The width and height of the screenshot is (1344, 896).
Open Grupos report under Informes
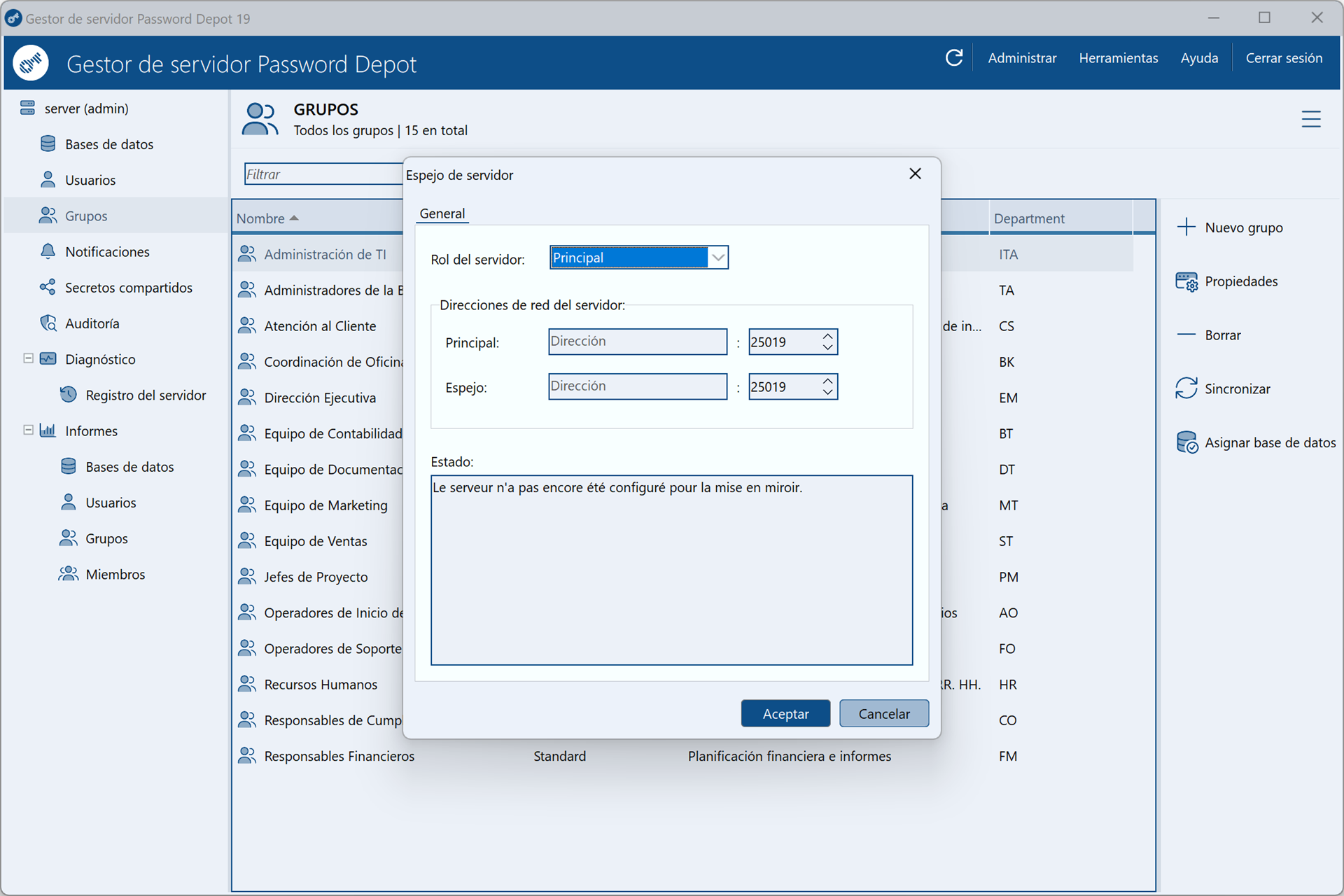106,538
